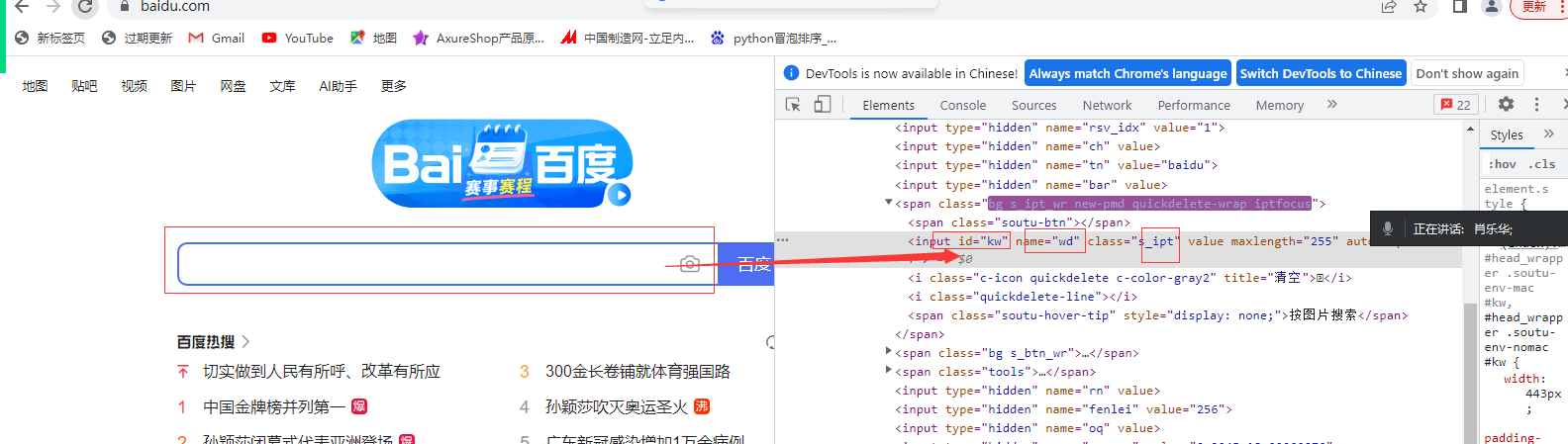Viewport: 1568px width, 444px height.
Task: Click the 图片 link in Baidu navigation
Action: [x=183, y=86]
